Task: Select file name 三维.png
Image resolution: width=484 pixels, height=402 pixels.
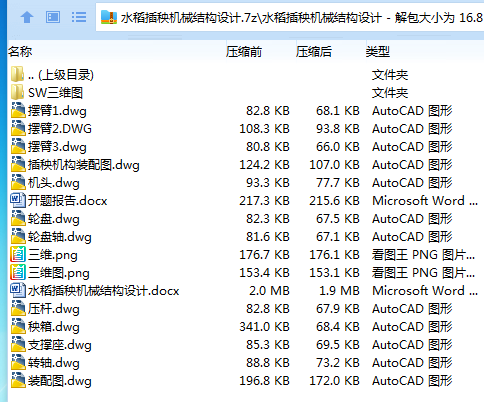Action: coord(53,255)
